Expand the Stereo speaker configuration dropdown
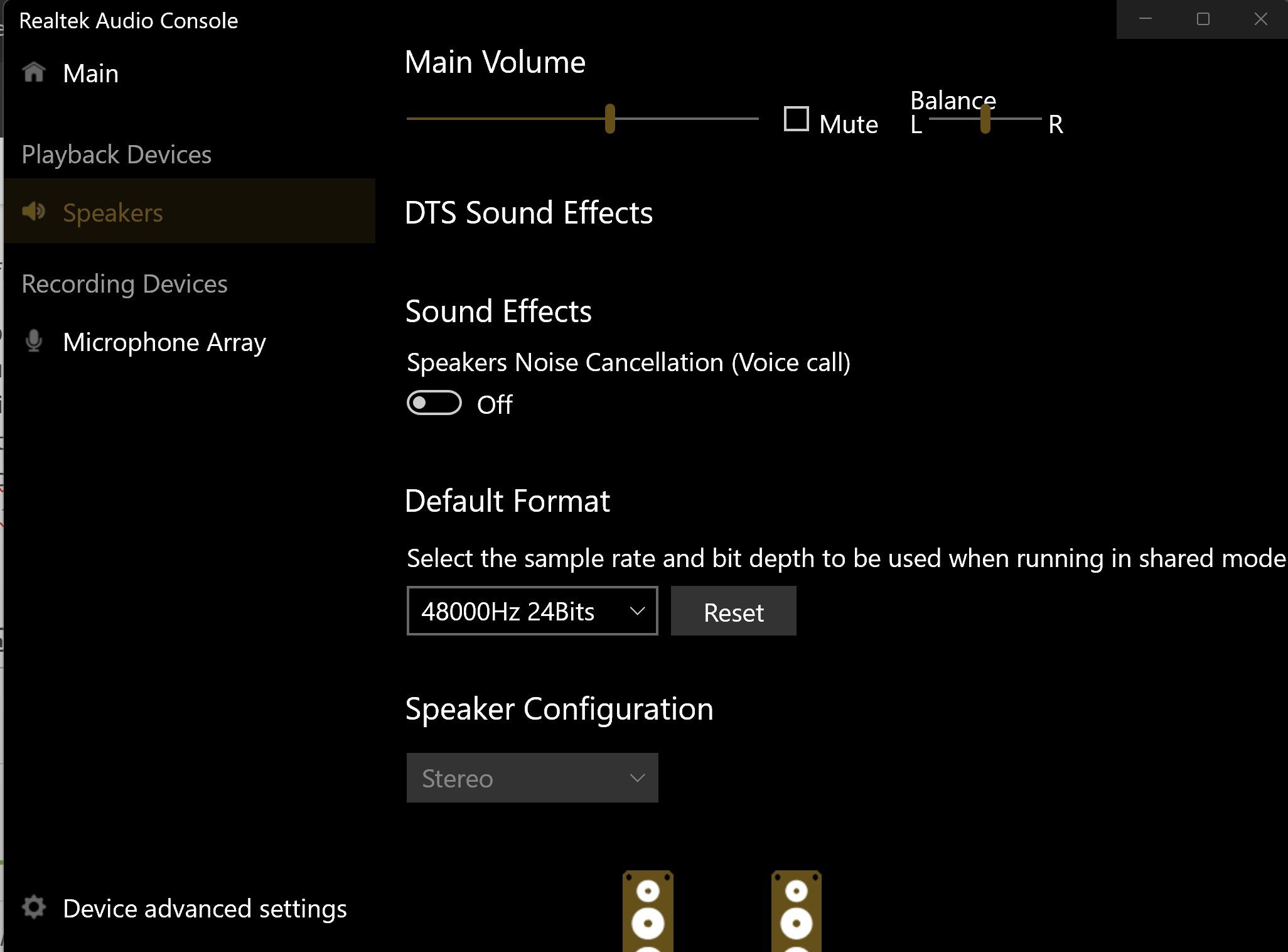The width and height of the screenshot is (1288, 952). (x=532, y=778)
